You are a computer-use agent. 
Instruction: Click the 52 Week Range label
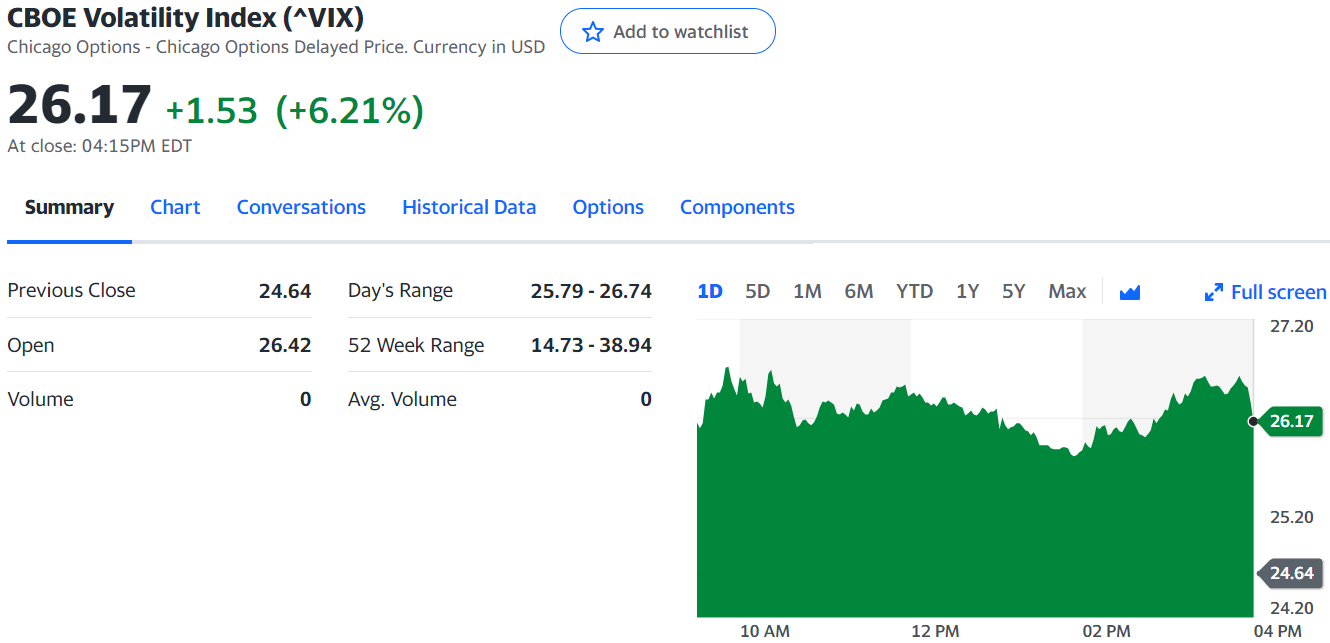[x=416, y=345]
